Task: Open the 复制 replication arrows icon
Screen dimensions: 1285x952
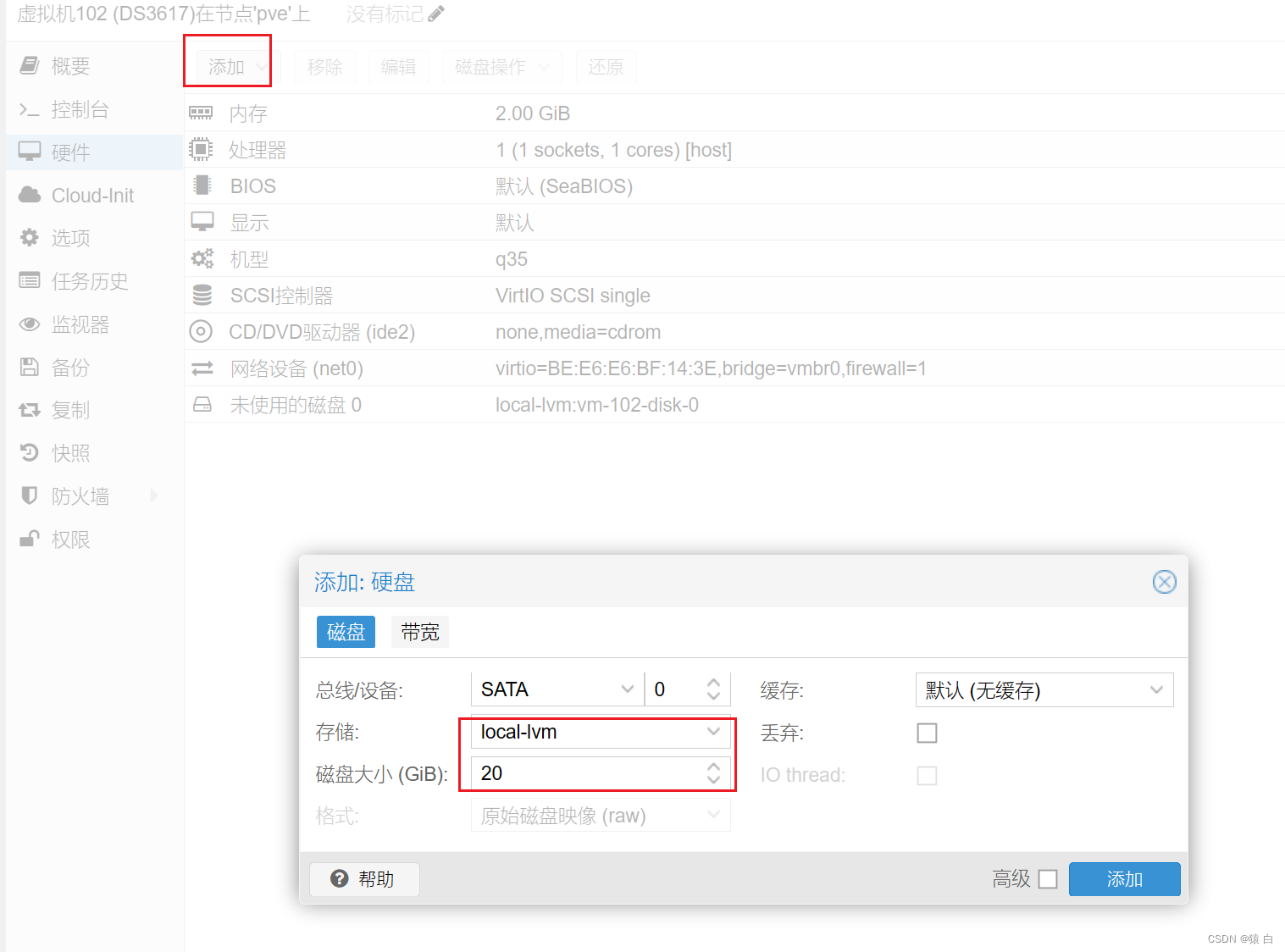Action: (30, 410)
